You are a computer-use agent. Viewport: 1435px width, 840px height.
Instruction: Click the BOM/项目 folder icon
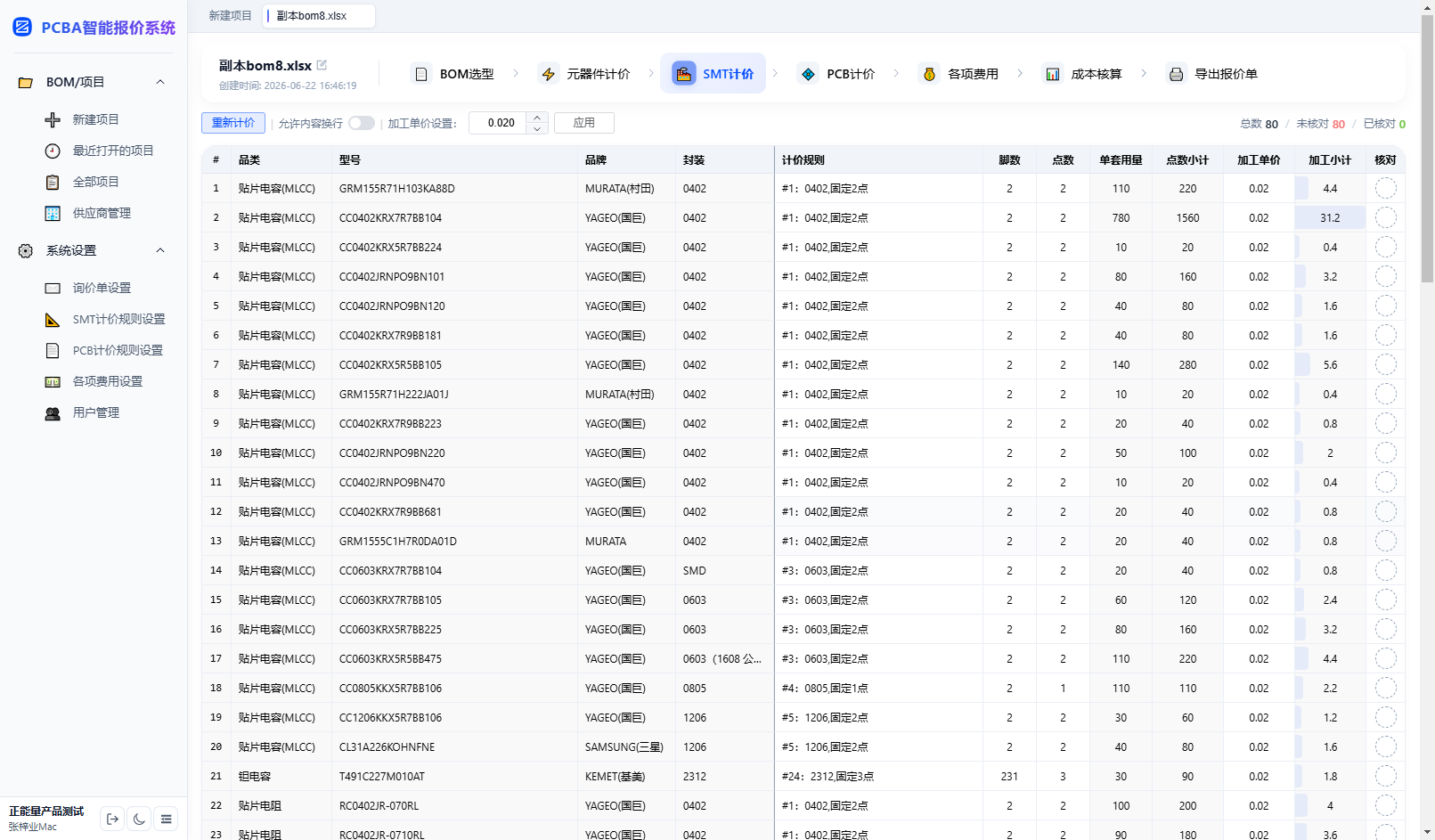coord(26,82)
